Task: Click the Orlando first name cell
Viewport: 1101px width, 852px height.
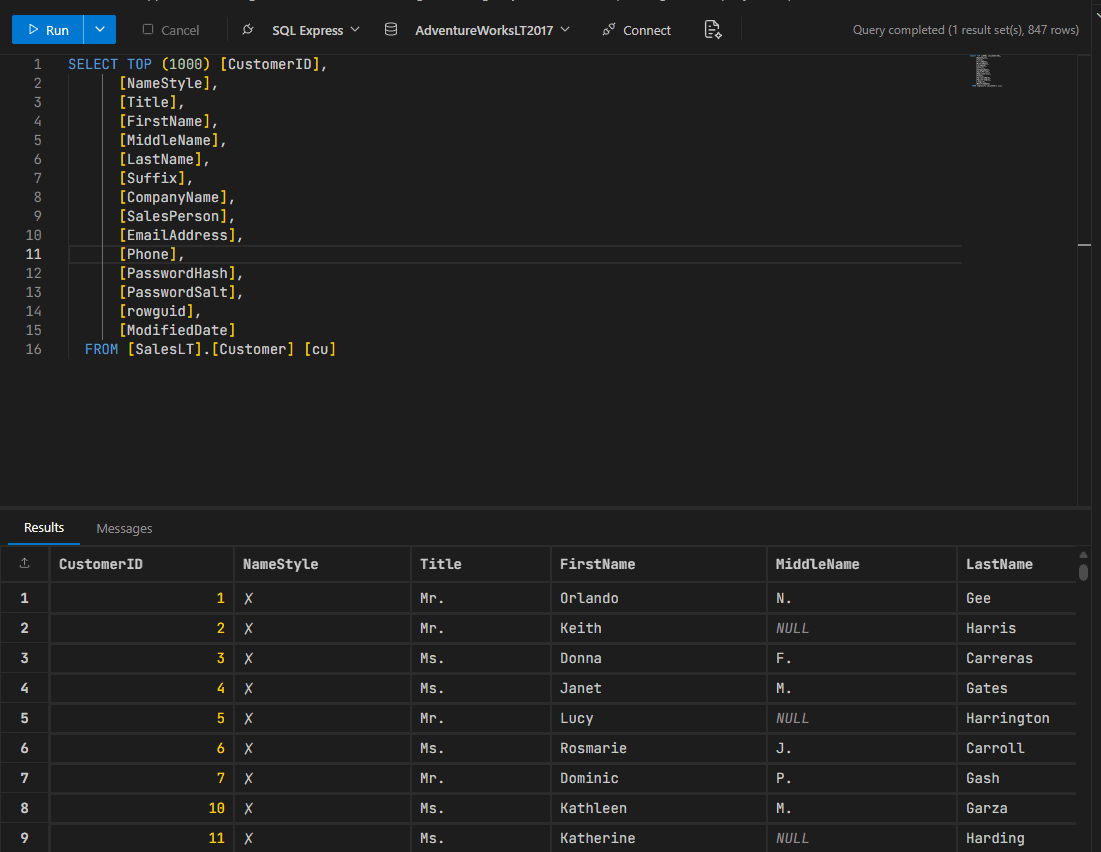Action: coord(659,598)
